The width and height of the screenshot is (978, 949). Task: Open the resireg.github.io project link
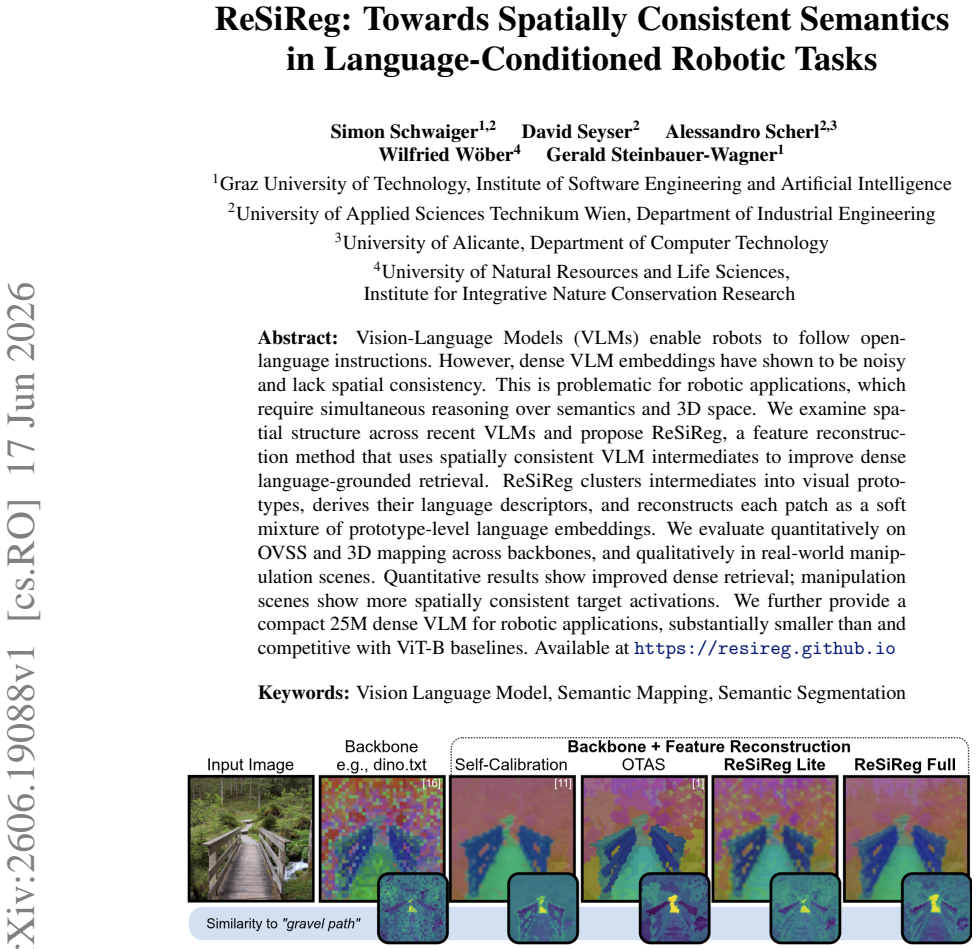764,648
